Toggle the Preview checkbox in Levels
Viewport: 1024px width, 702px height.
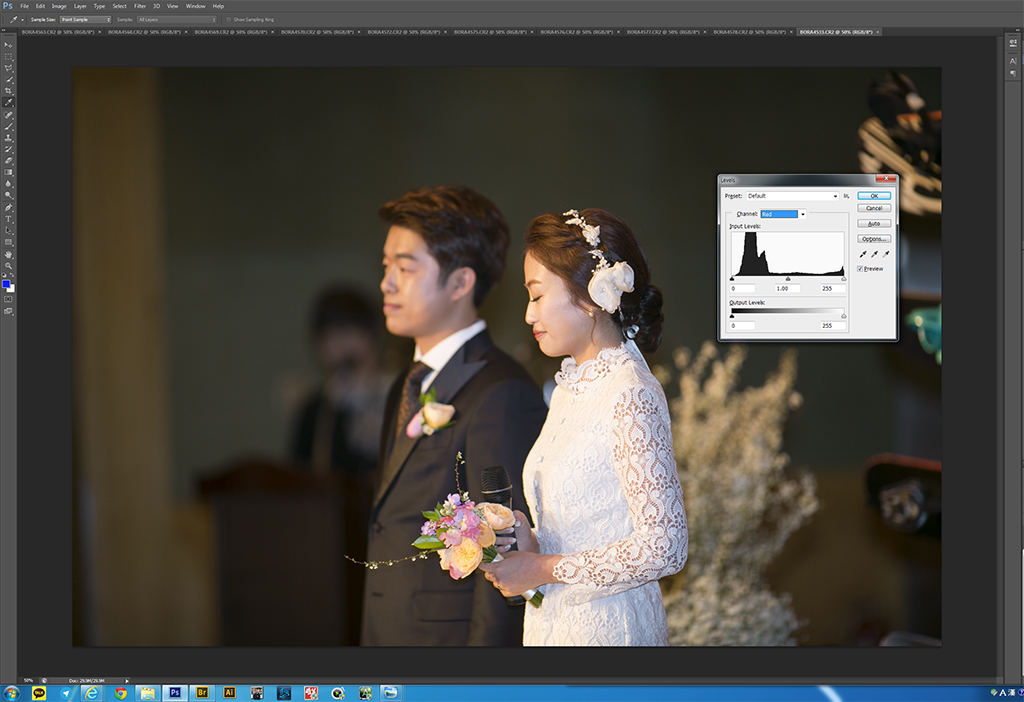coord(861,268)
